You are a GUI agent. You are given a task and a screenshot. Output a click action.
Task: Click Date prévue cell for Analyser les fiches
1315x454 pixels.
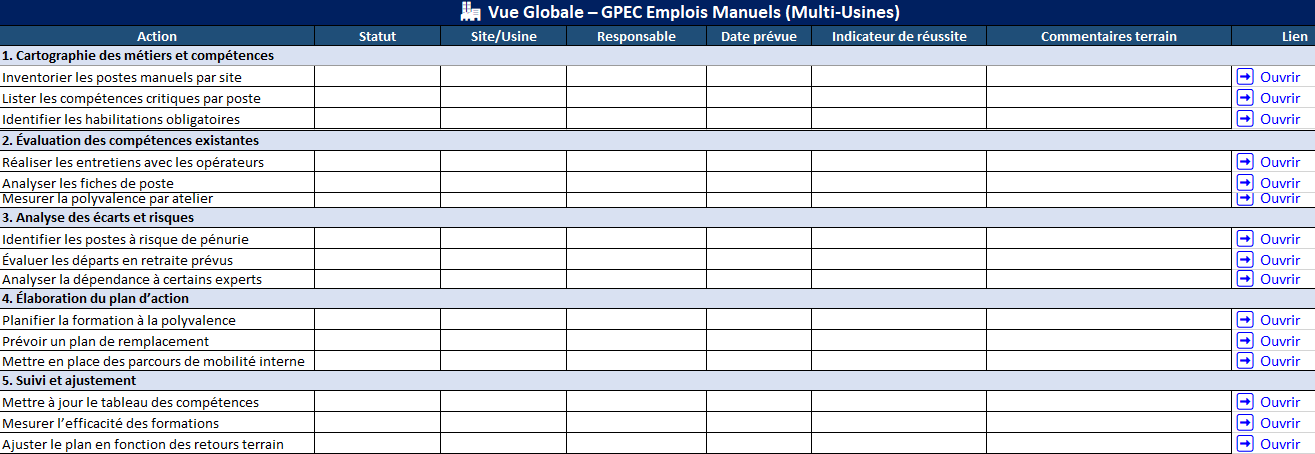coord(758,183)
